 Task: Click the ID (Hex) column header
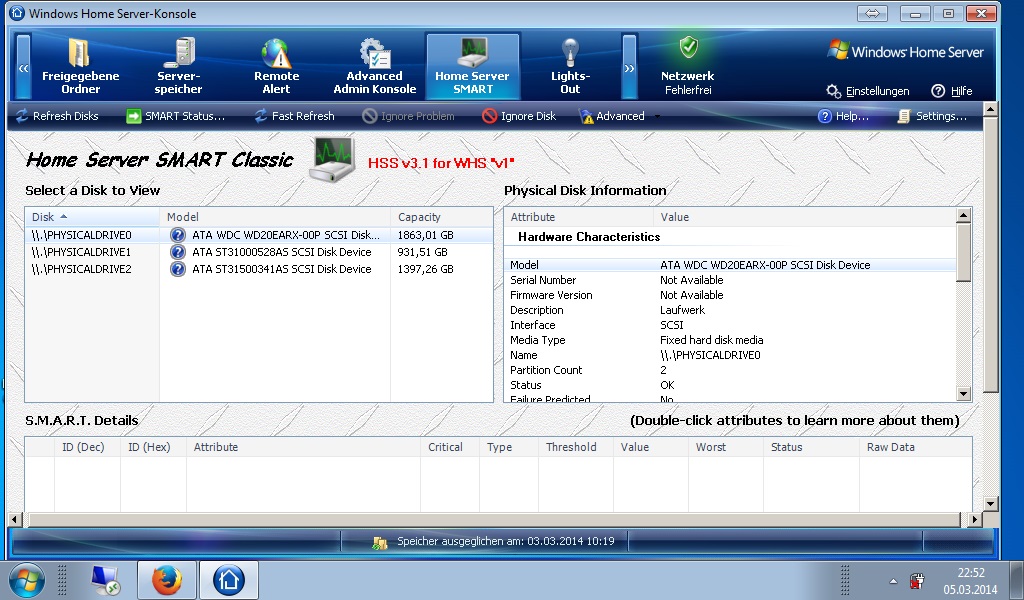click(153, 447)
